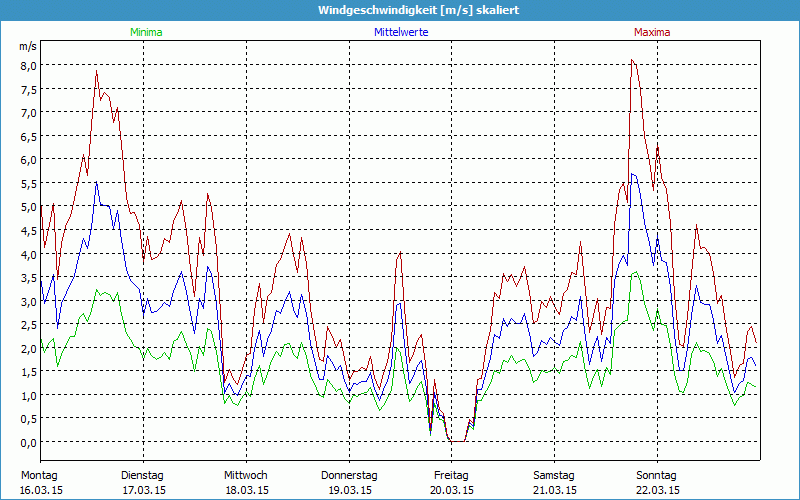
Task: Click the 5,0 y-axis tick label
Action: (x=28, y=206)
